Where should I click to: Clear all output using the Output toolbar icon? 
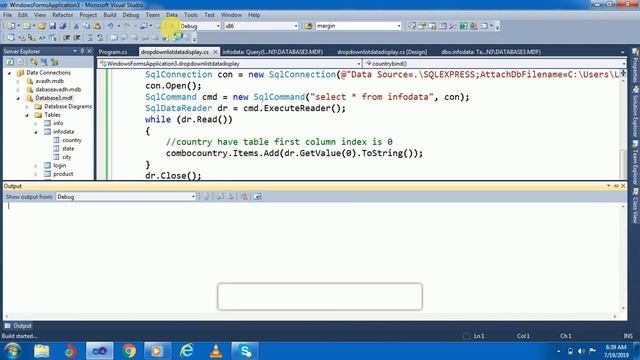pyautogui.click(x=244, y=197)
